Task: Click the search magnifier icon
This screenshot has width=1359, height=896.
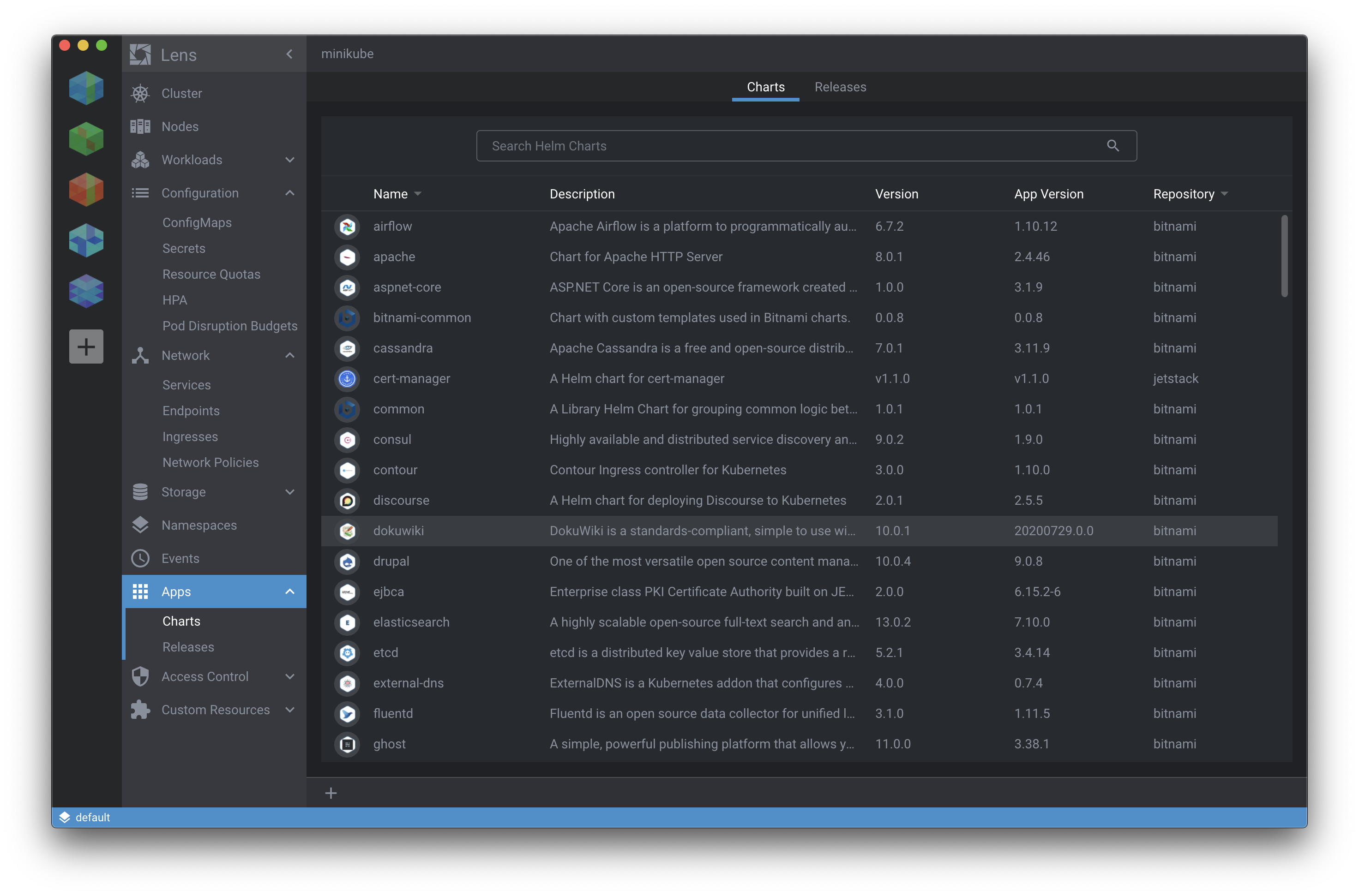Action: [1112, 146]
